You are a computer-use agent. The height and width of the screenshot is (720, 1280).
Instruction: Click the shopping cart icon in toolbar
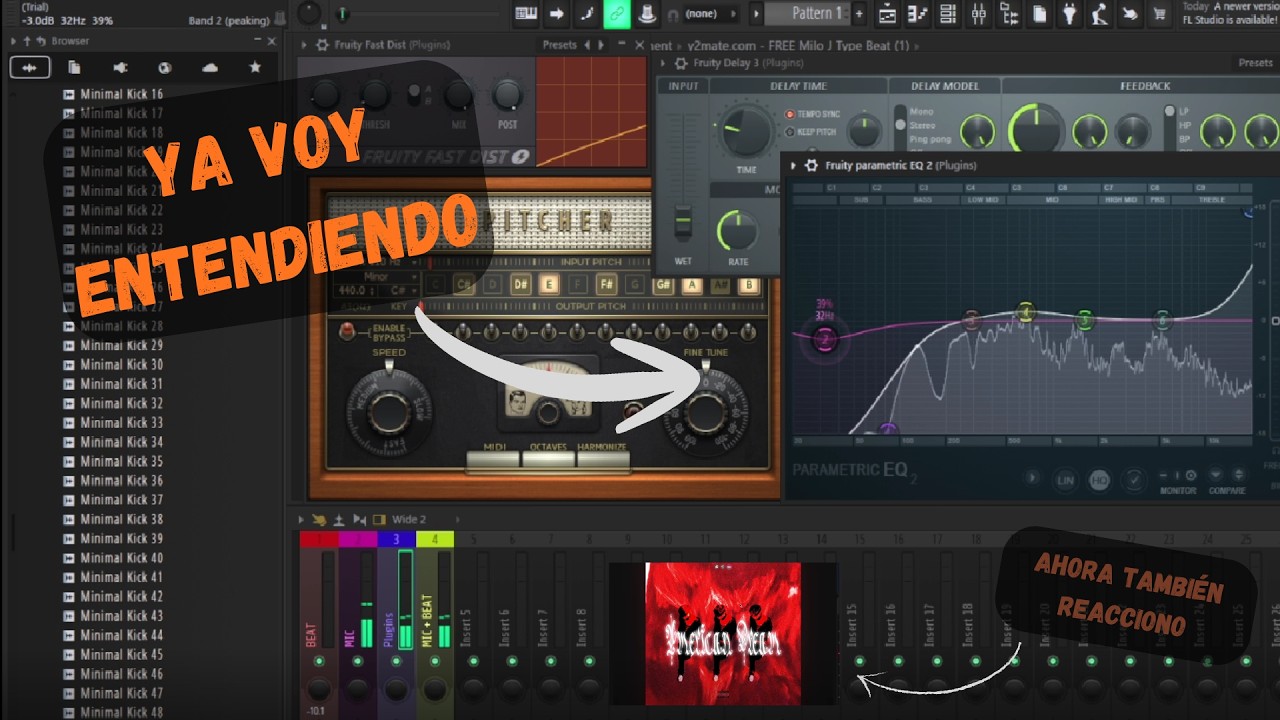[x=1160, y=13]
